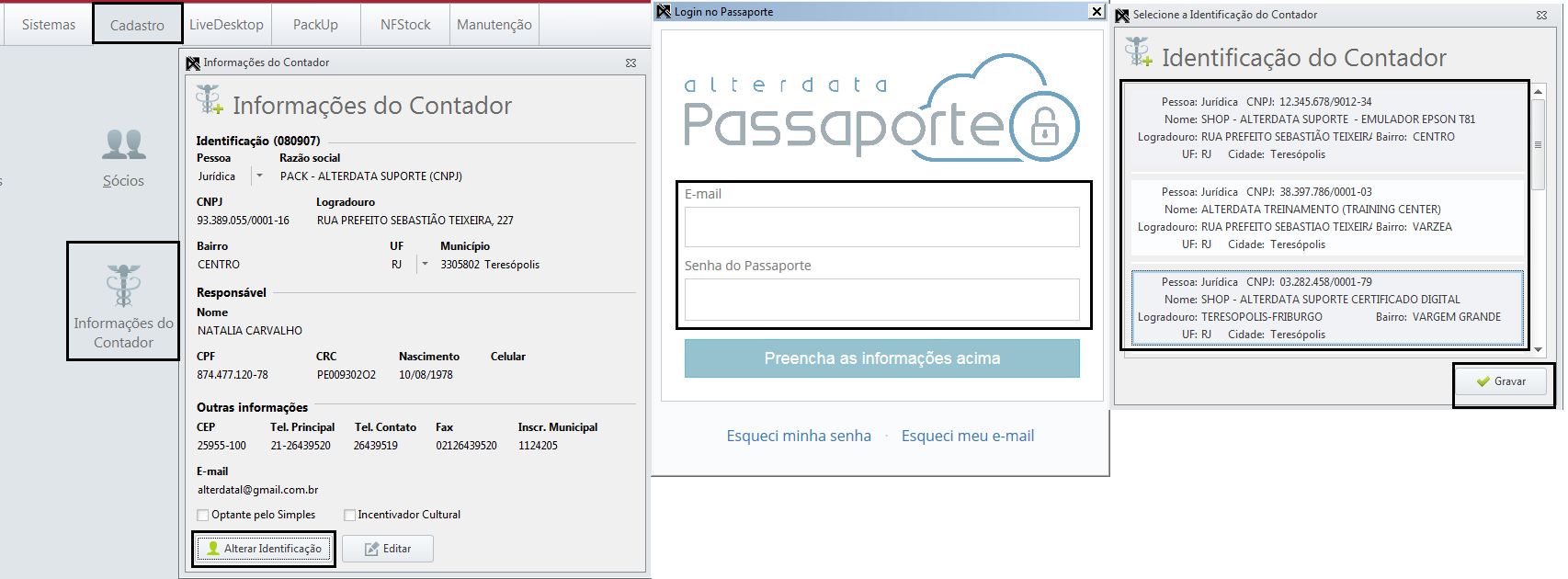Click green check icon on Gravar button

[x=1483, y=381]
